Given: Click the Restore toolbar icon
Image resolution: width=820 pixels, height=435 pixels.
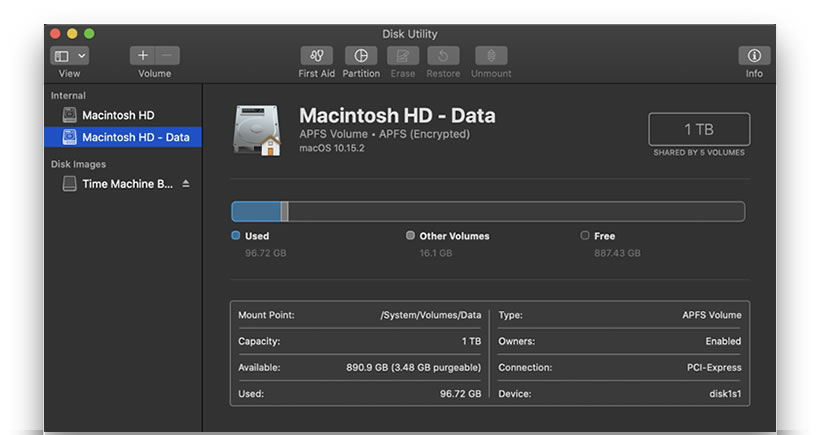Looking at the screenshot, I should pos(443,55).
